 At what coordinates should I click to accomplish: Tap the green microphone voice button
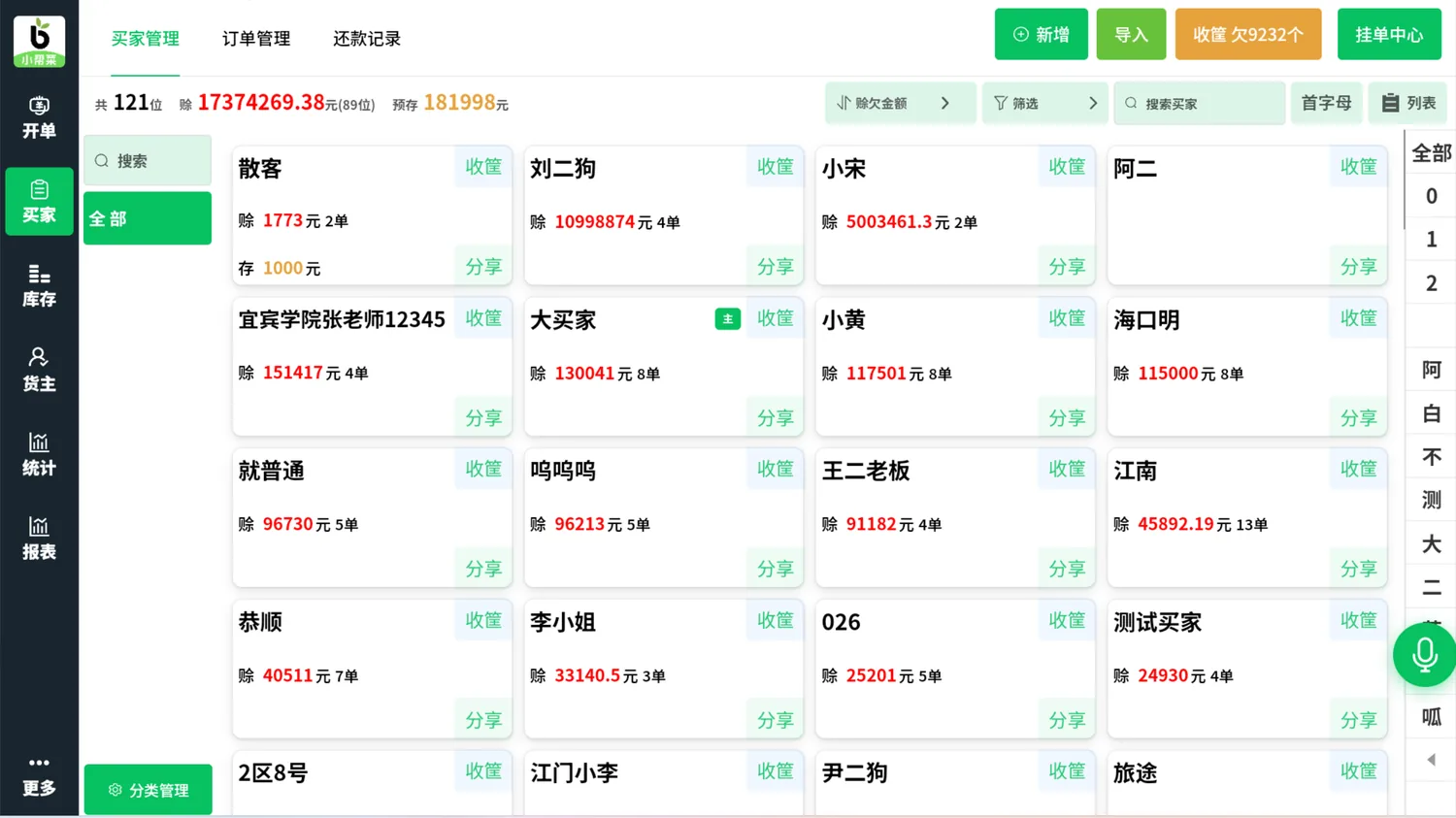1424,655
